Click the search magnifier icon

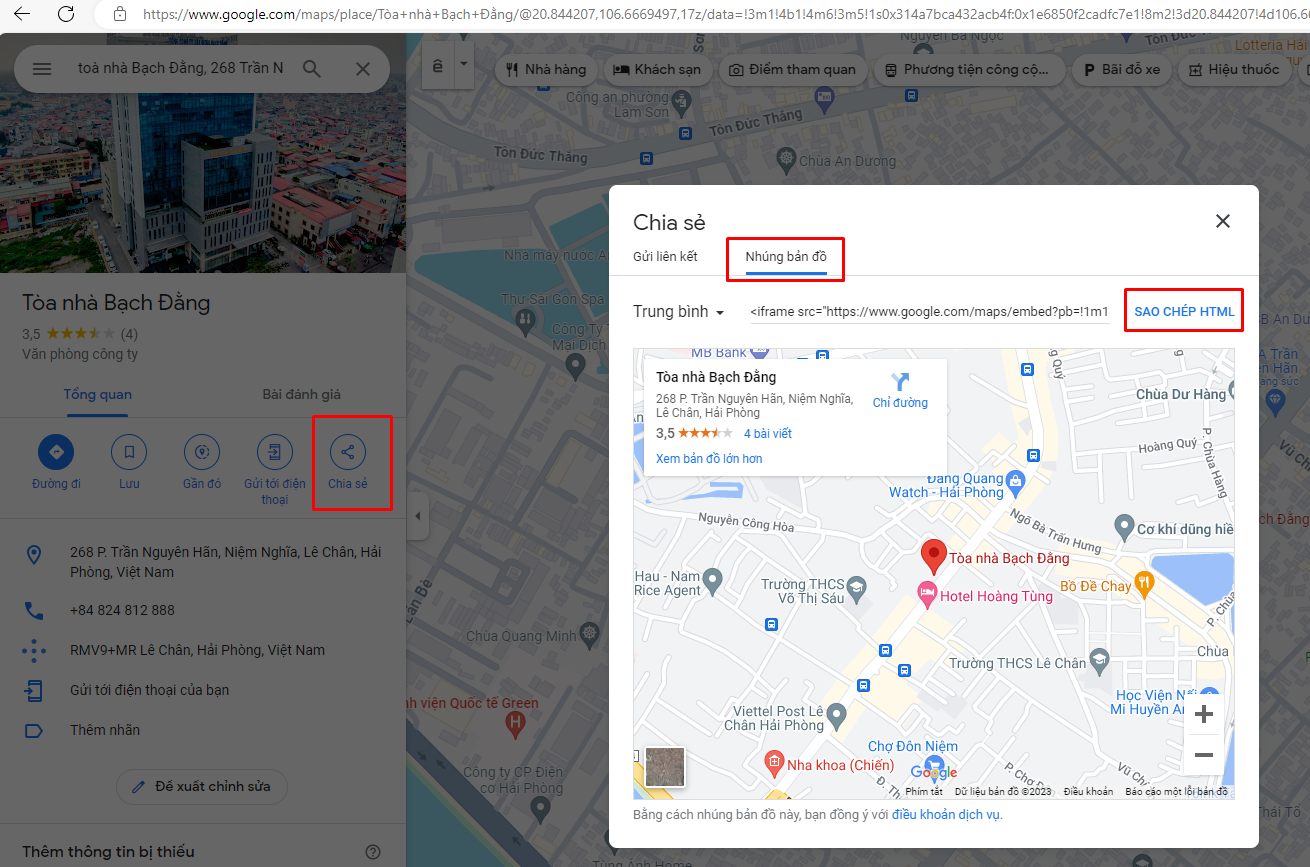tap(312, 69)
